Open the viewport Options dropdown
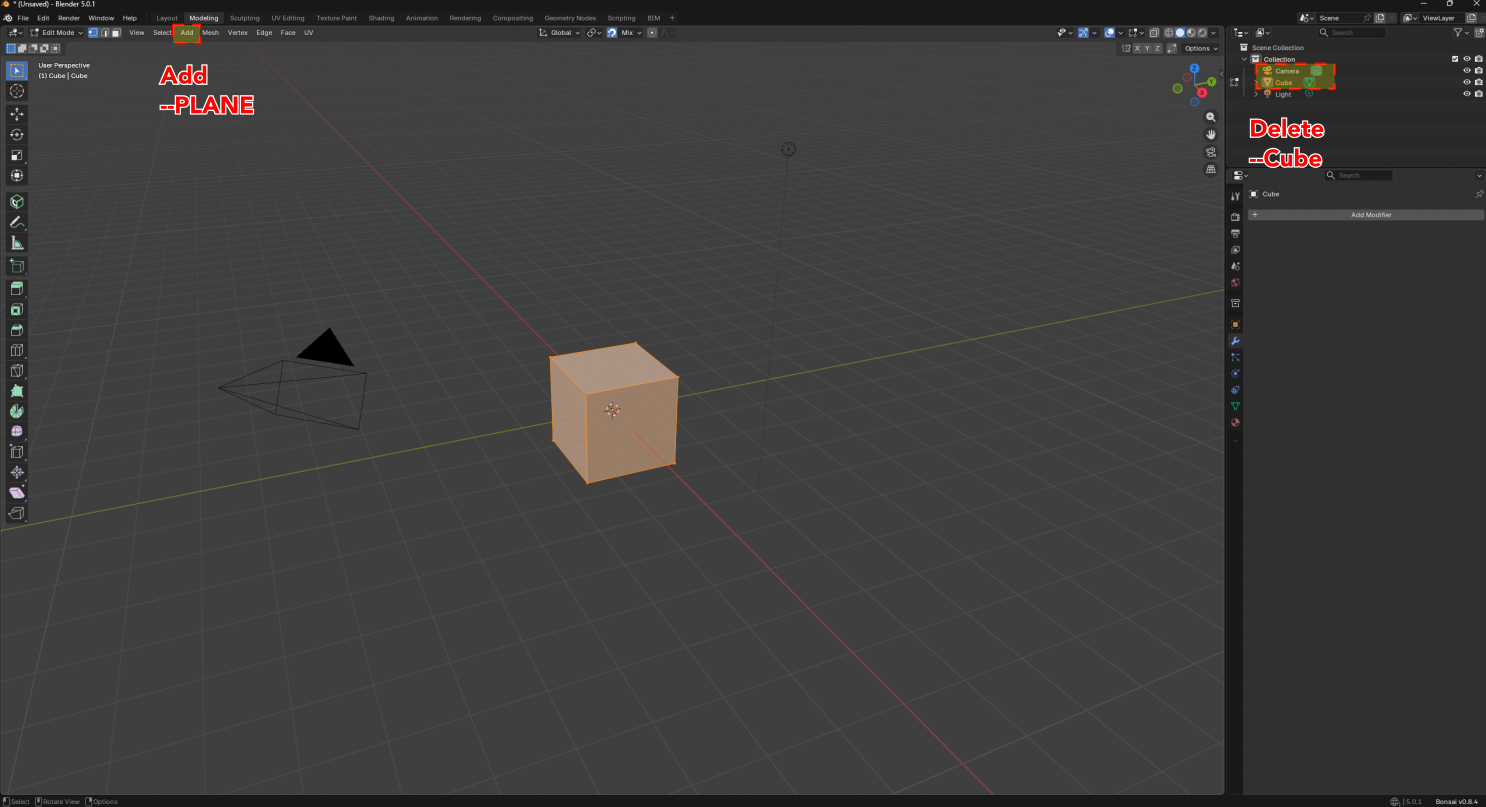Screen dimensions: 1486x807 tap(1200, 48)
